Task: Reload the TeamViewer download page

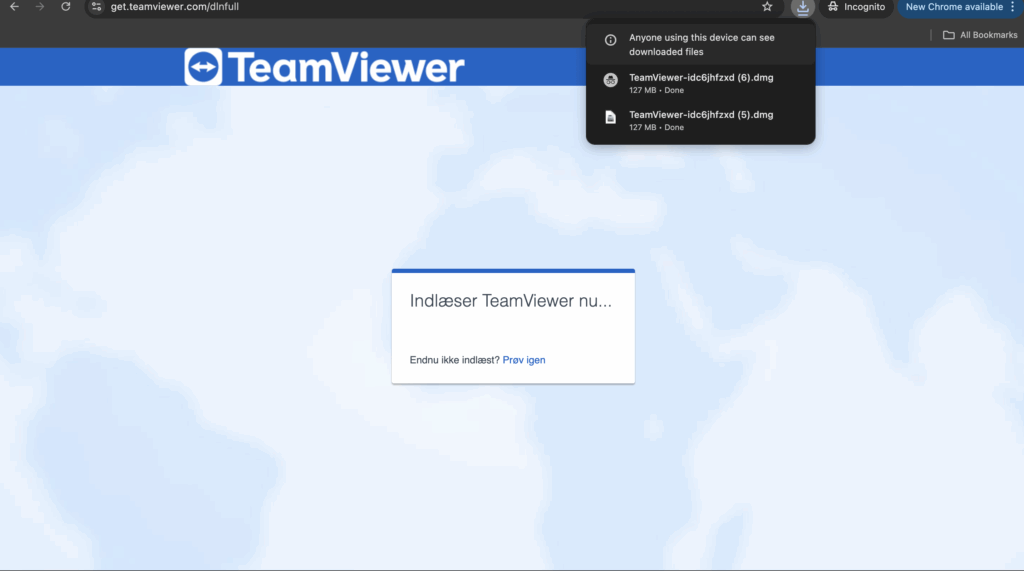Action: pyautogui.click(x=66, y=7)
